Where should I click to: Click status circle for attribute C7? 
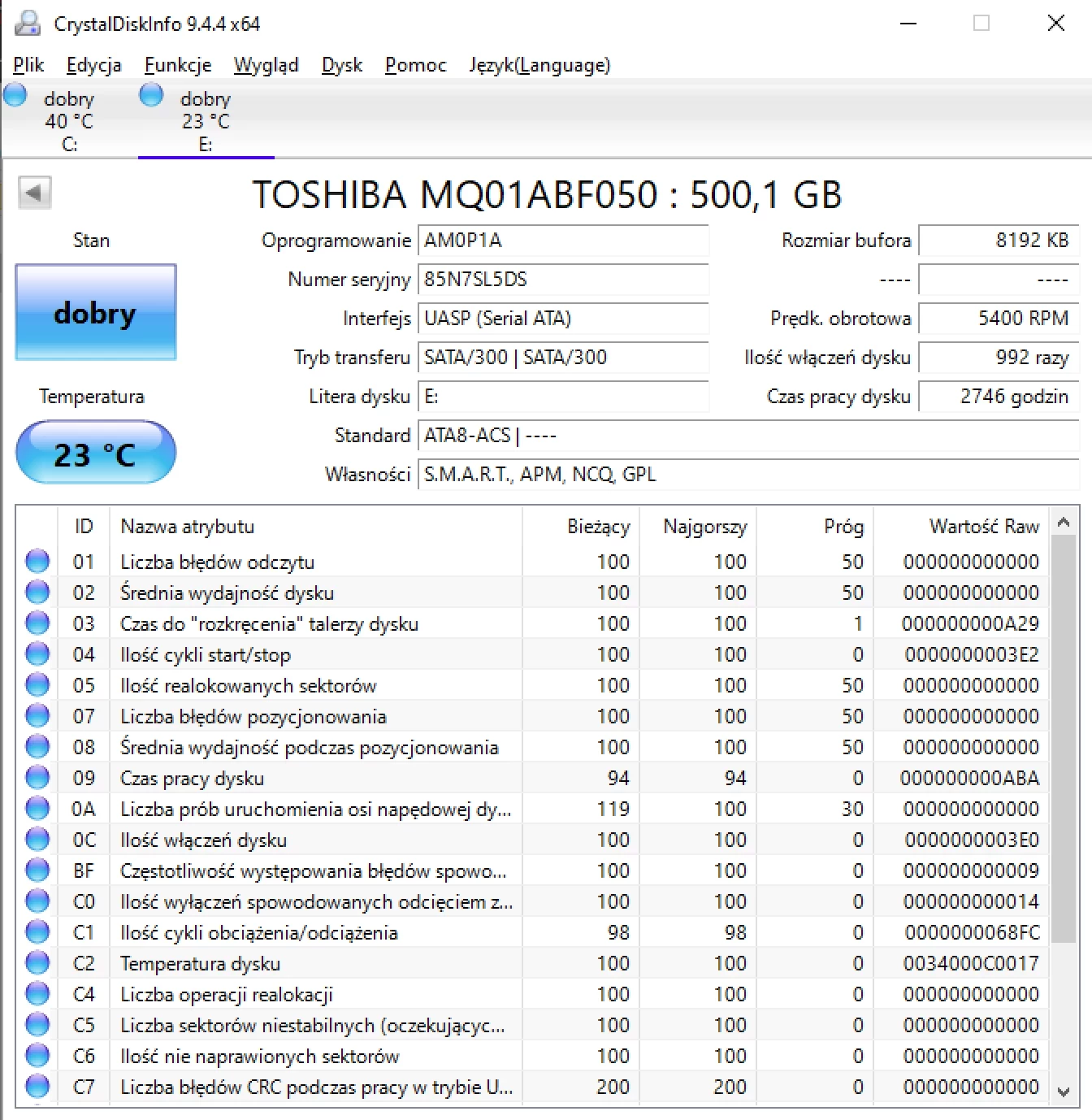pyautogui.click(x=37, y=1086)
